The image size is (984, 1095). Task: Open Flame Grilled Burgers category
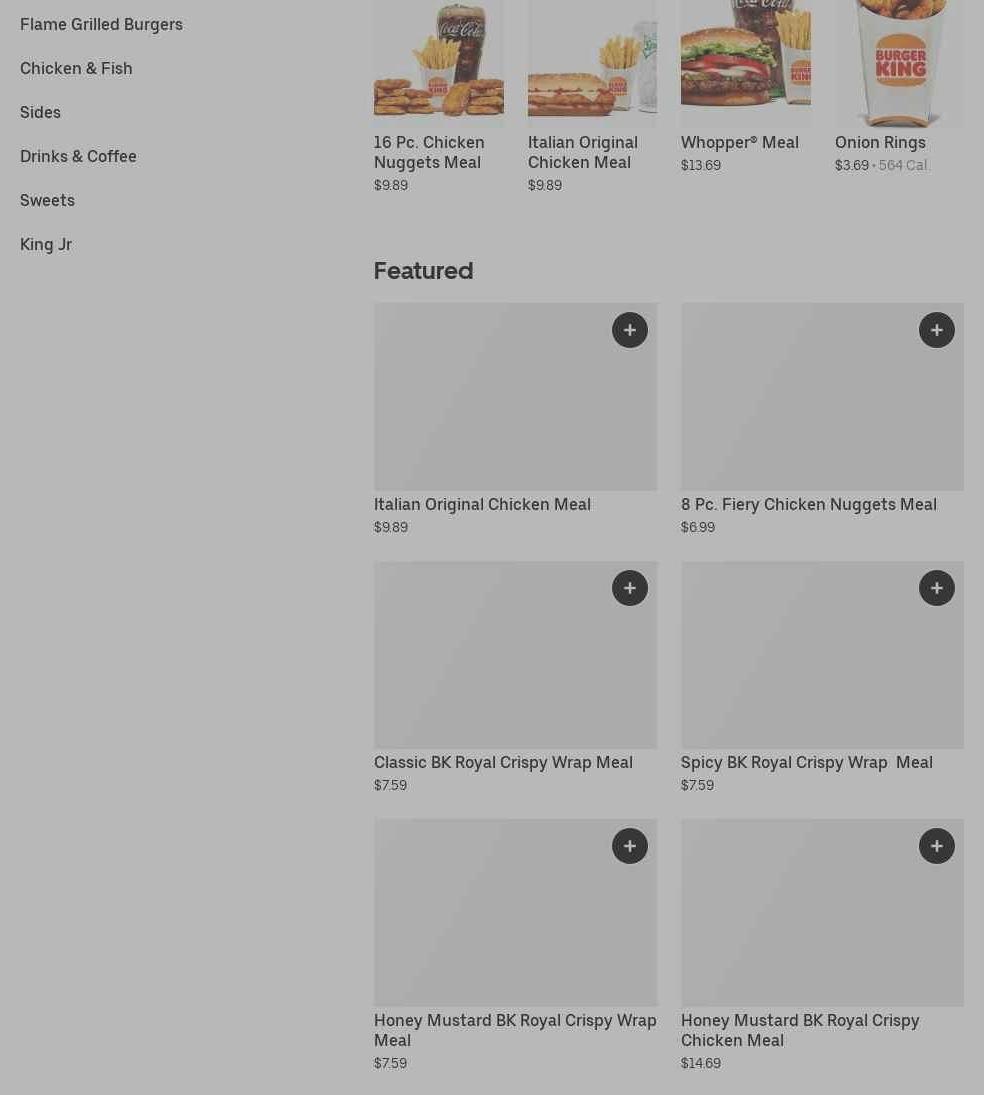coord(101,24)
